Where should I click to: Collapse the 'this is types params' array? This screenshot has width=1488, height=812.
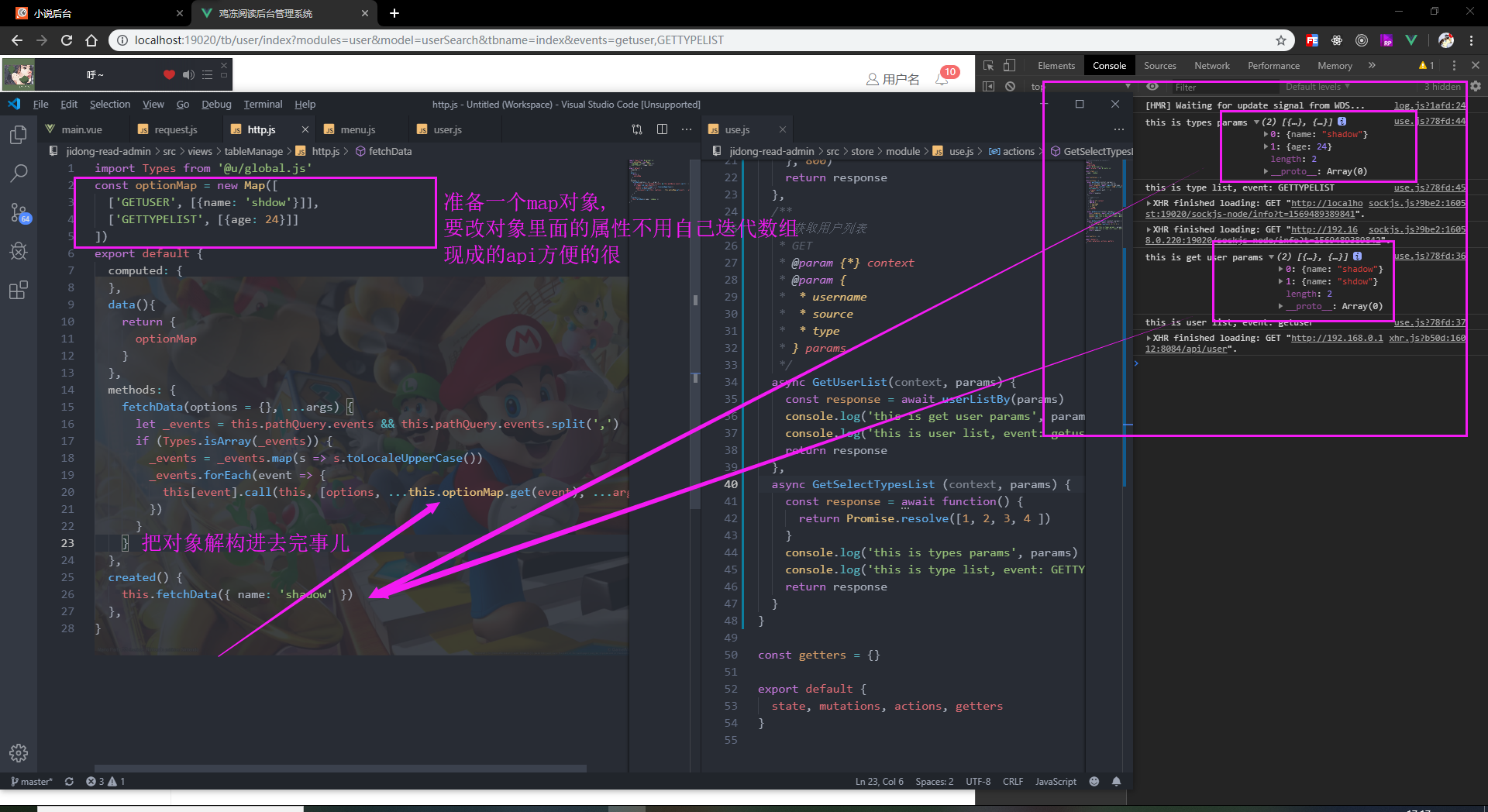pyautogui.click(x=1256, y=122)
